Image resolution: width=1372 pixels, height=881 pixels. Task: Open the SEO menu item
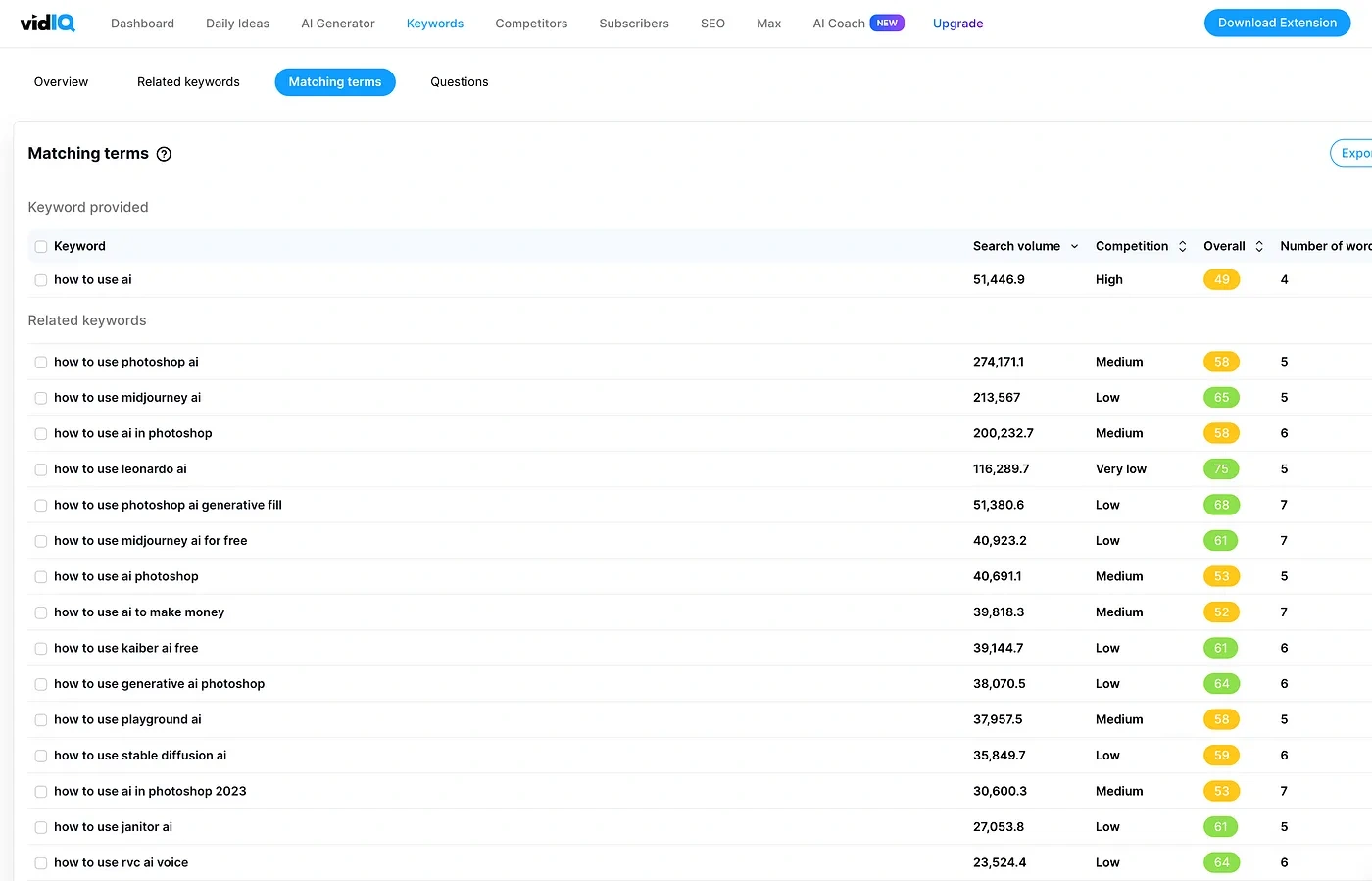712,23
